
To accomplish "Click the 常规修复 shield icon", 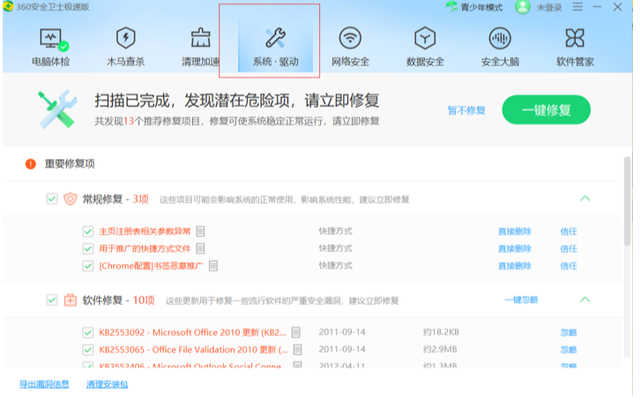I will (x=70, y=199).
